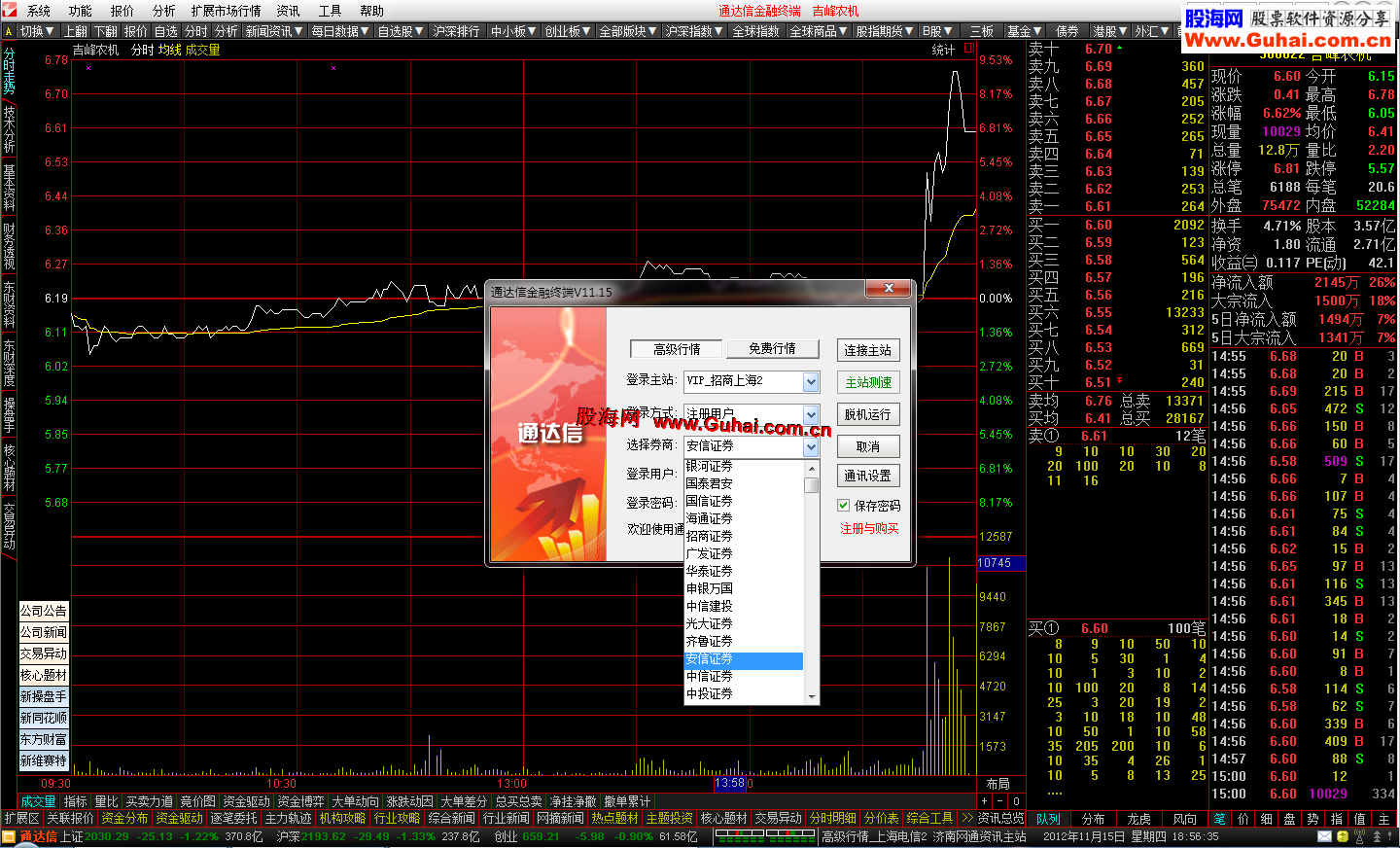Click the 下翻 toolbar button
Screen dimensions: 1400x848
pos(106,31)
